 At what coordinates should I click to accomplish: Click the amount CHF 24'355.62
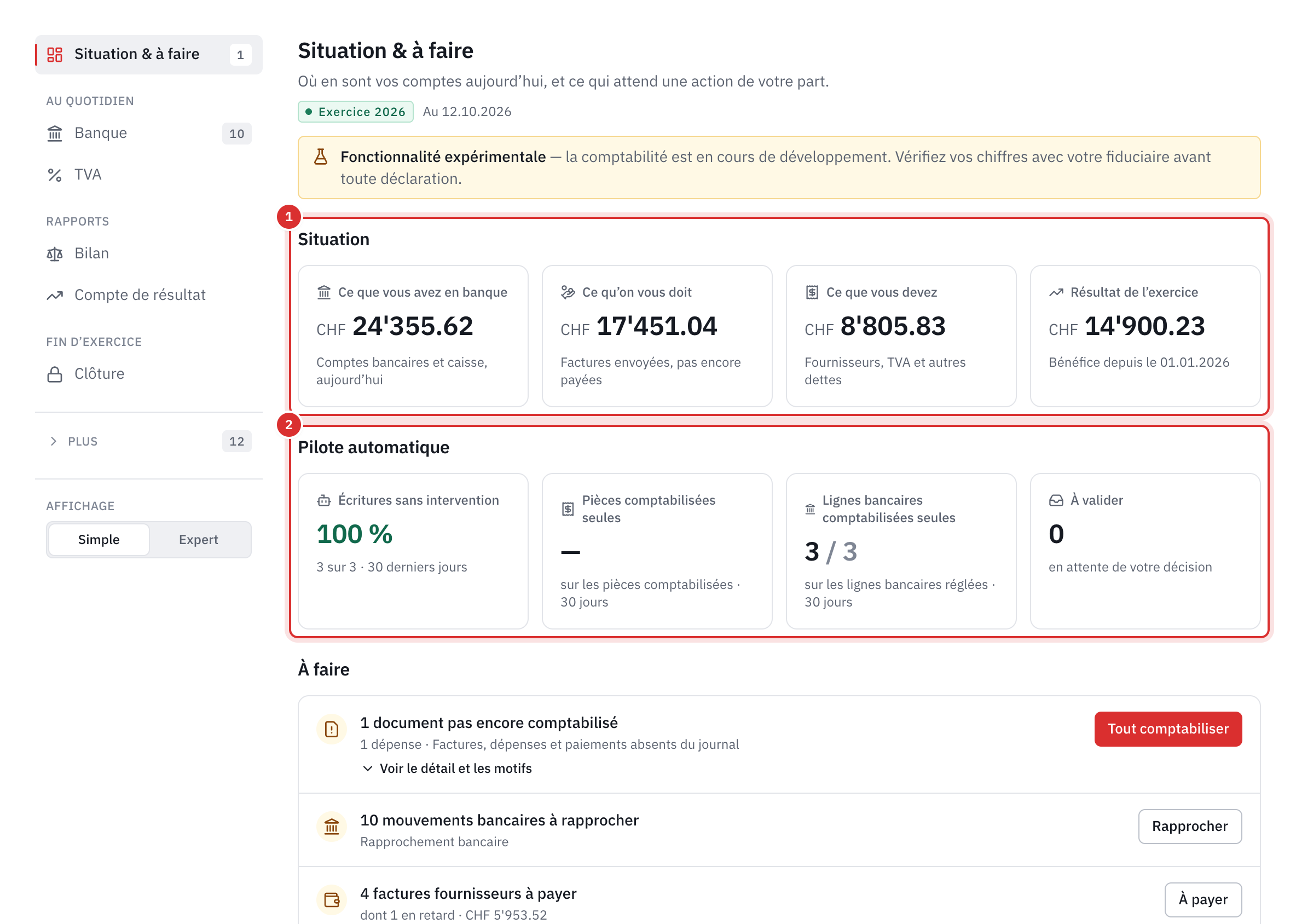[395, 327]
